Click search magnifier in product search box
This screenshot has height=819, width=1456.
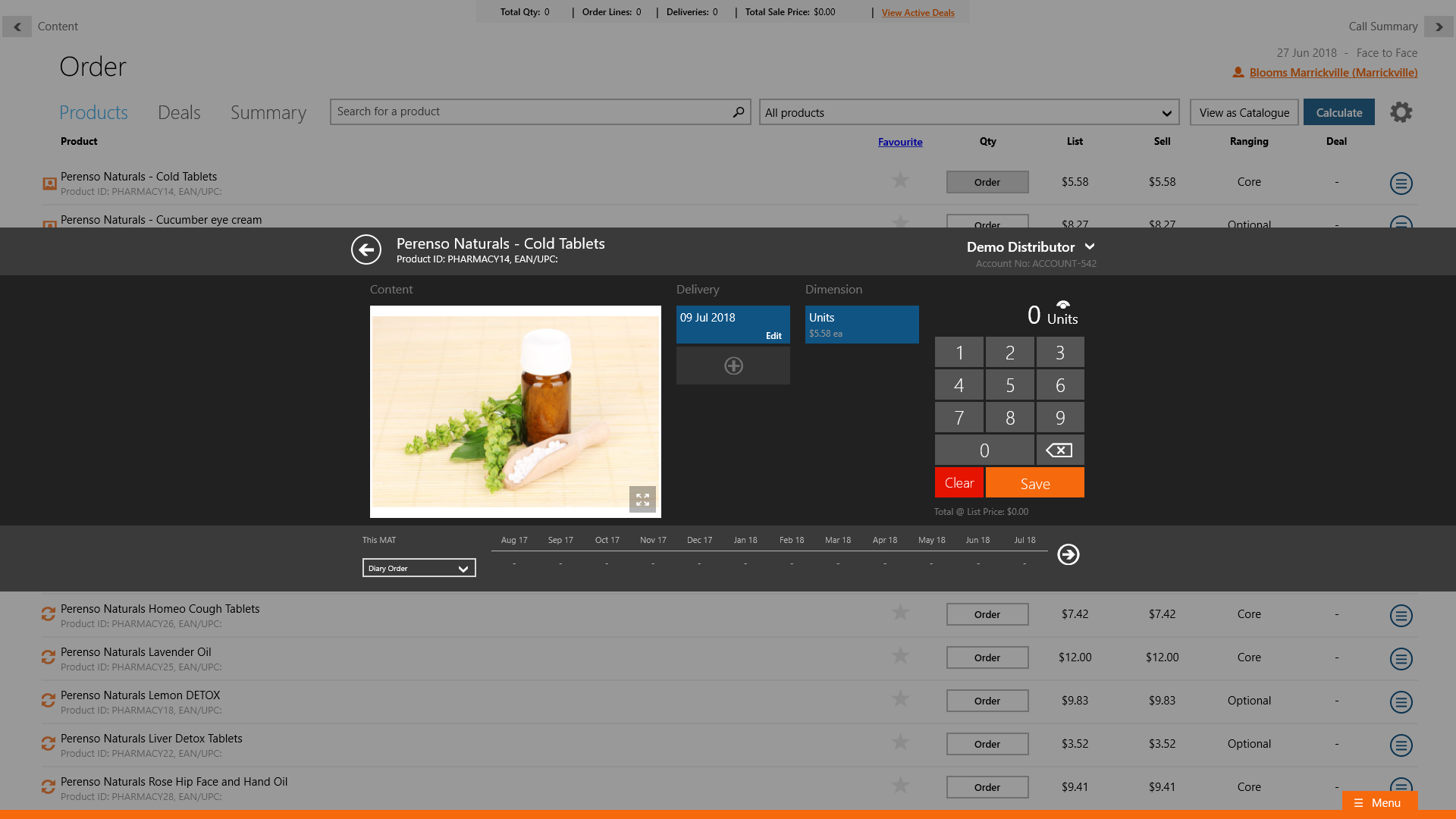739,112
